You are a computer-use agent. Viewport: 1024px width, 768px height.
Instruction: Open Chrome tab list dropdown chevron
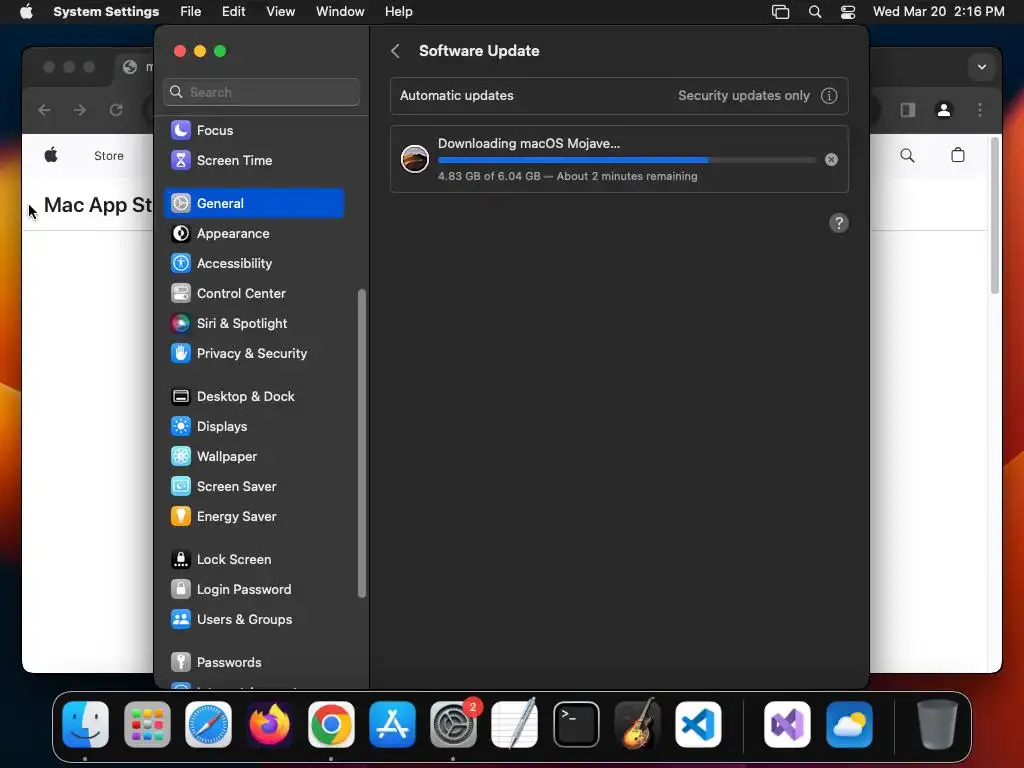click(982, 67)
